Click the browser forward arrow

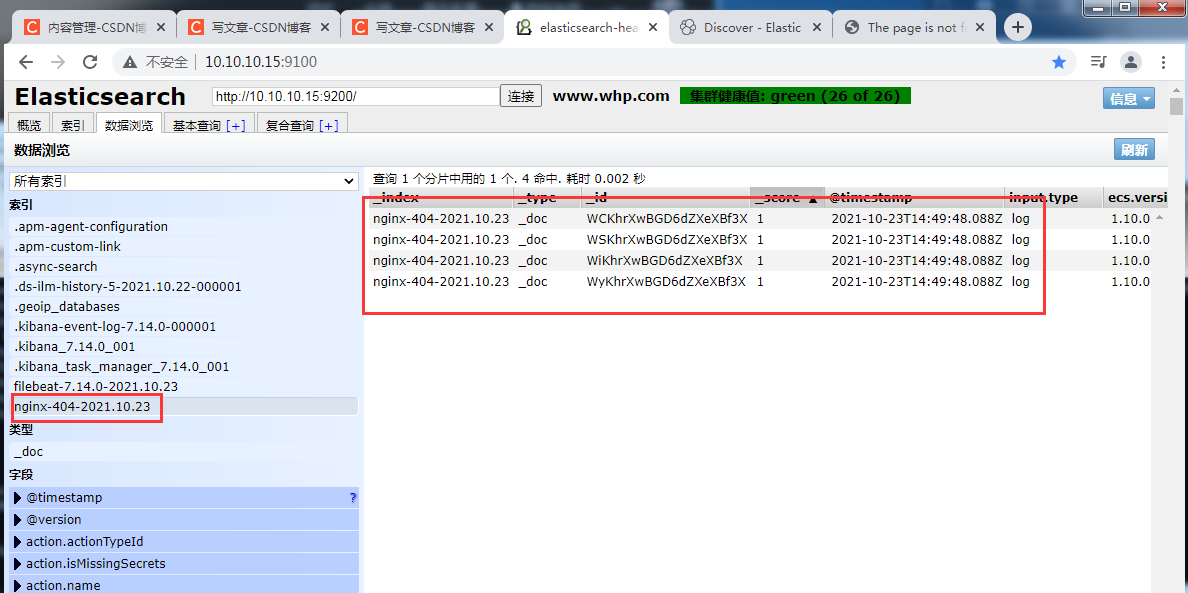(x=58, y=62)
